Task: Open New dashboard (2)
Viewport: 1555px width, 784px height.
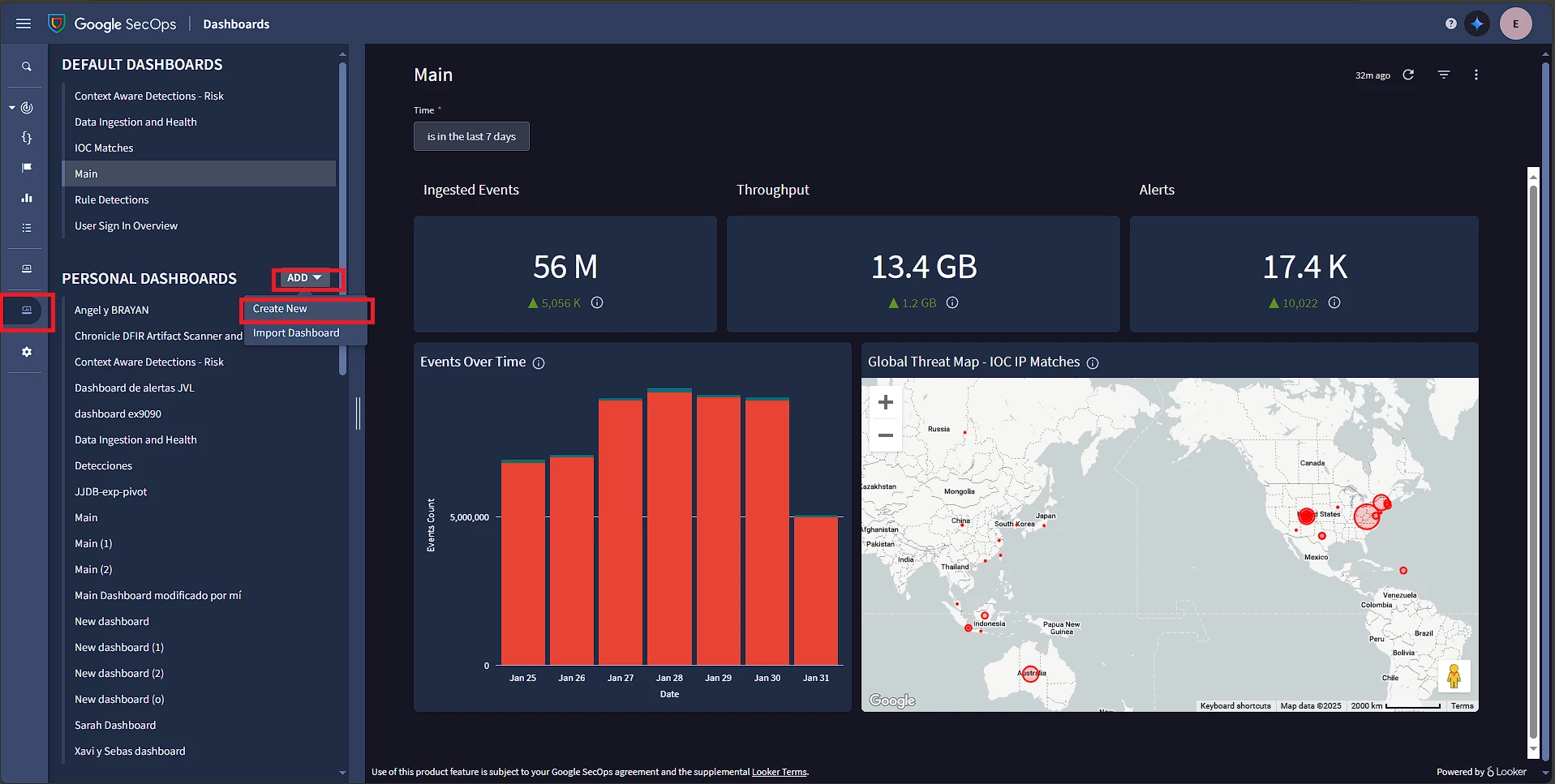Action: 119,673
